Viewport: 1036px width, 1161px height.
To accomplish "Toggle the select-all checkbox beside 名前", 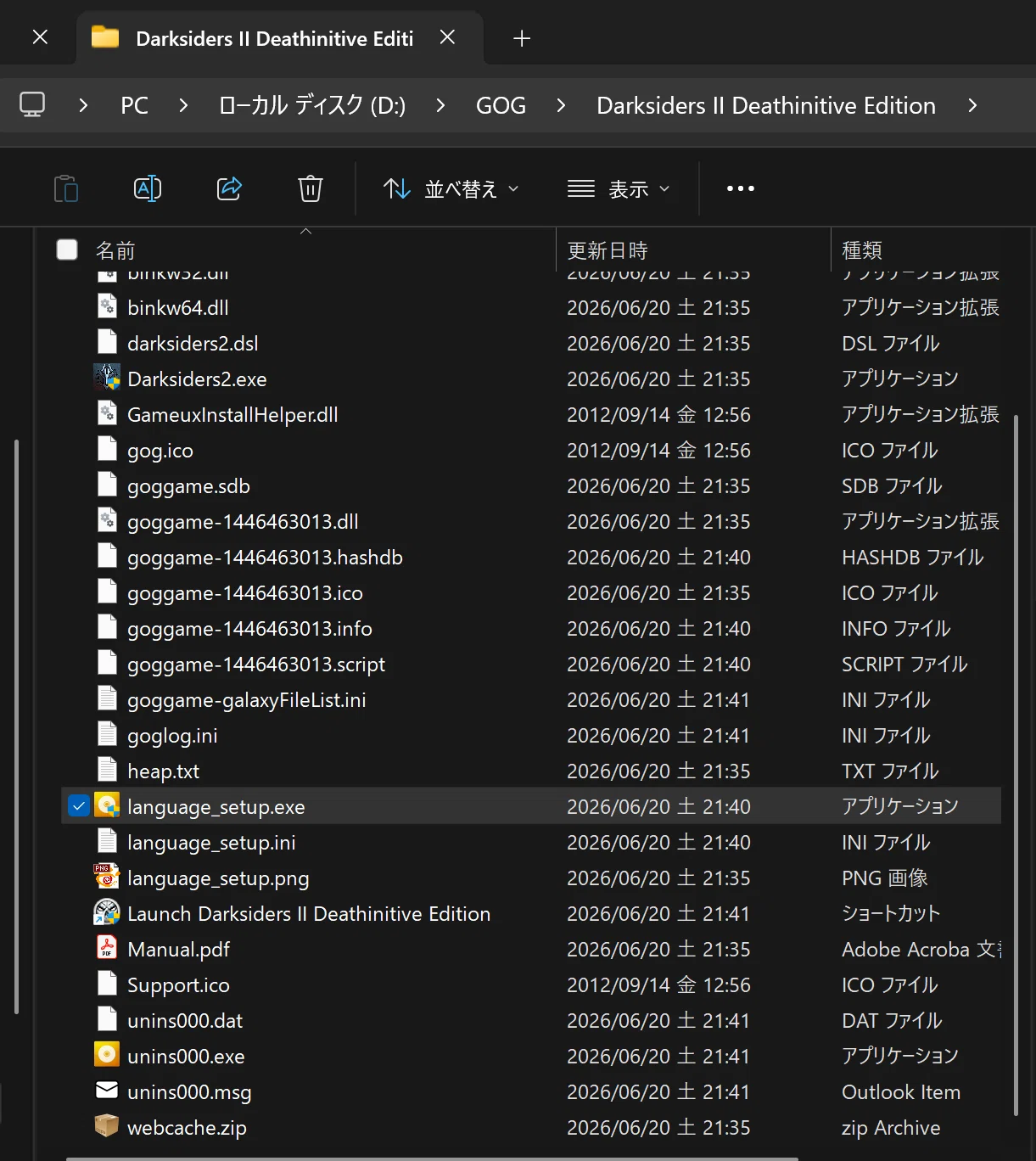I will pos(67,250).
